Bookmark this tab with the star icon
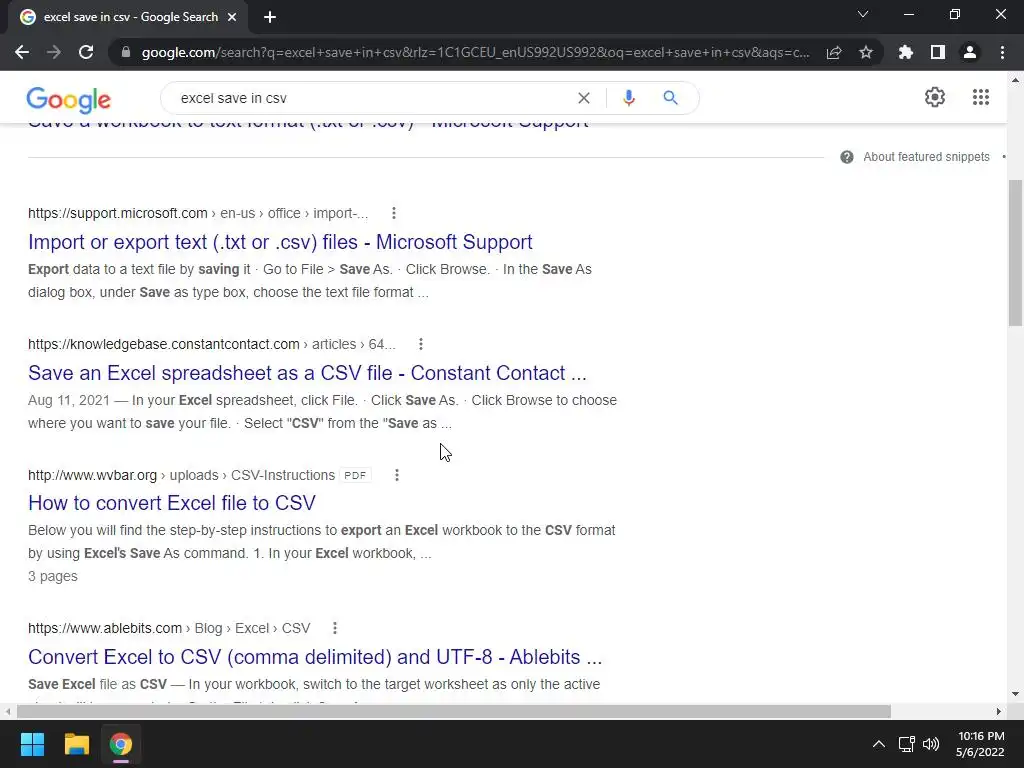Screen dimensions: 1024x768 [866, 52]
